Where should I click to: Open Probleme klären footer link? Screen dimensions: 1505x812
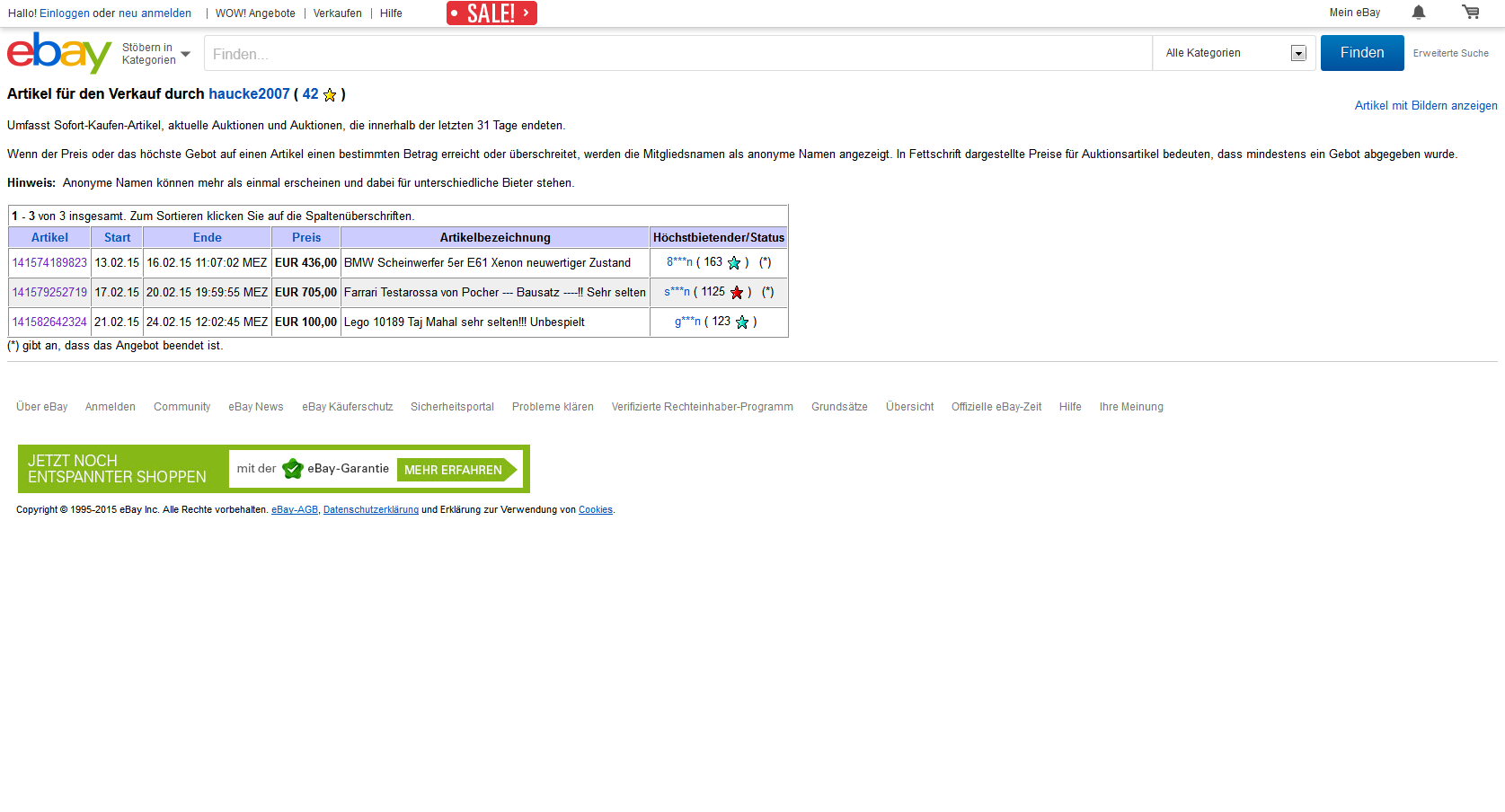coord(553,407)
